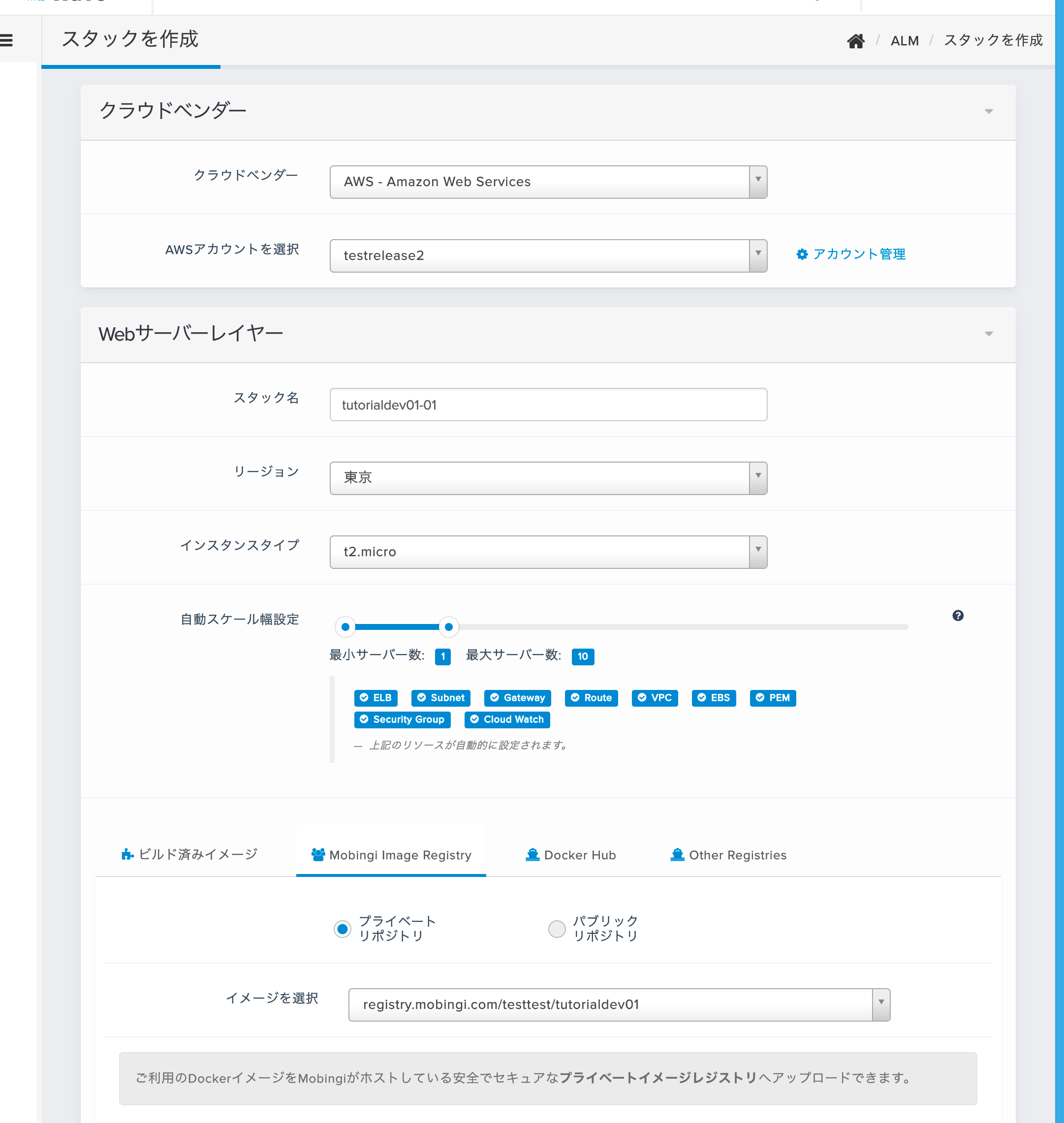Screen dimensions: 1064x1123
Task: Switch to the Docker Hub tab
Action: (570, 855)
